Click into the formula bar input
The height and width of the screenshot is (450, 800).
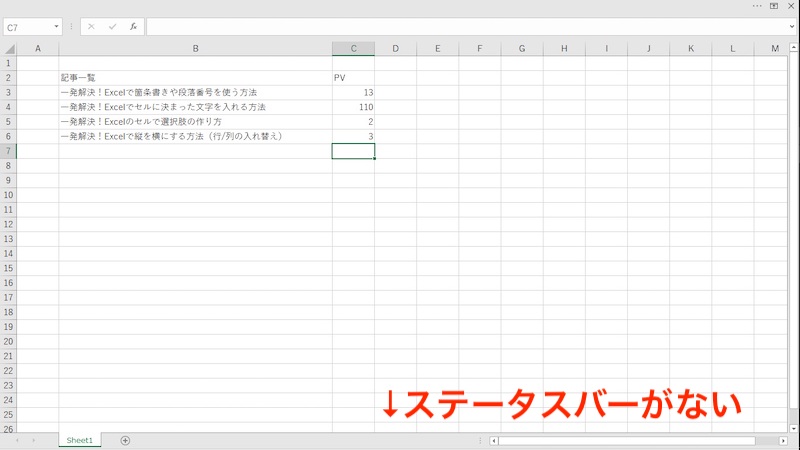pyautogui.click(x=466, y=27)
